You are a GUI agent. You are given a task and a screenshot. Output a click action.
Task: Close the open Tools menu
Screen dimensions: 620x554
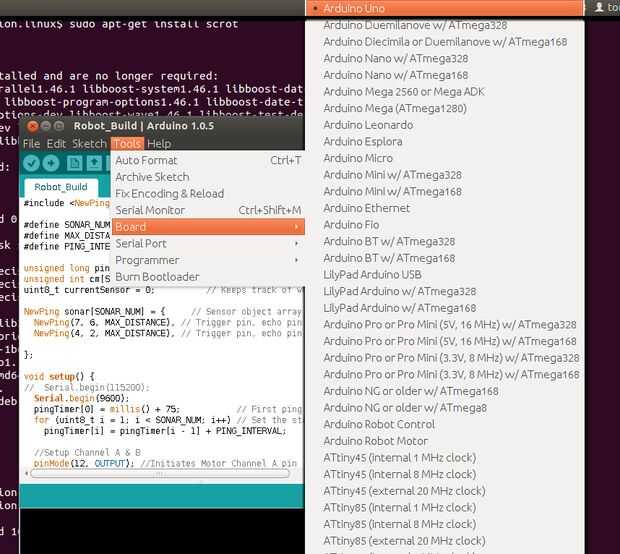click(127, 144)
